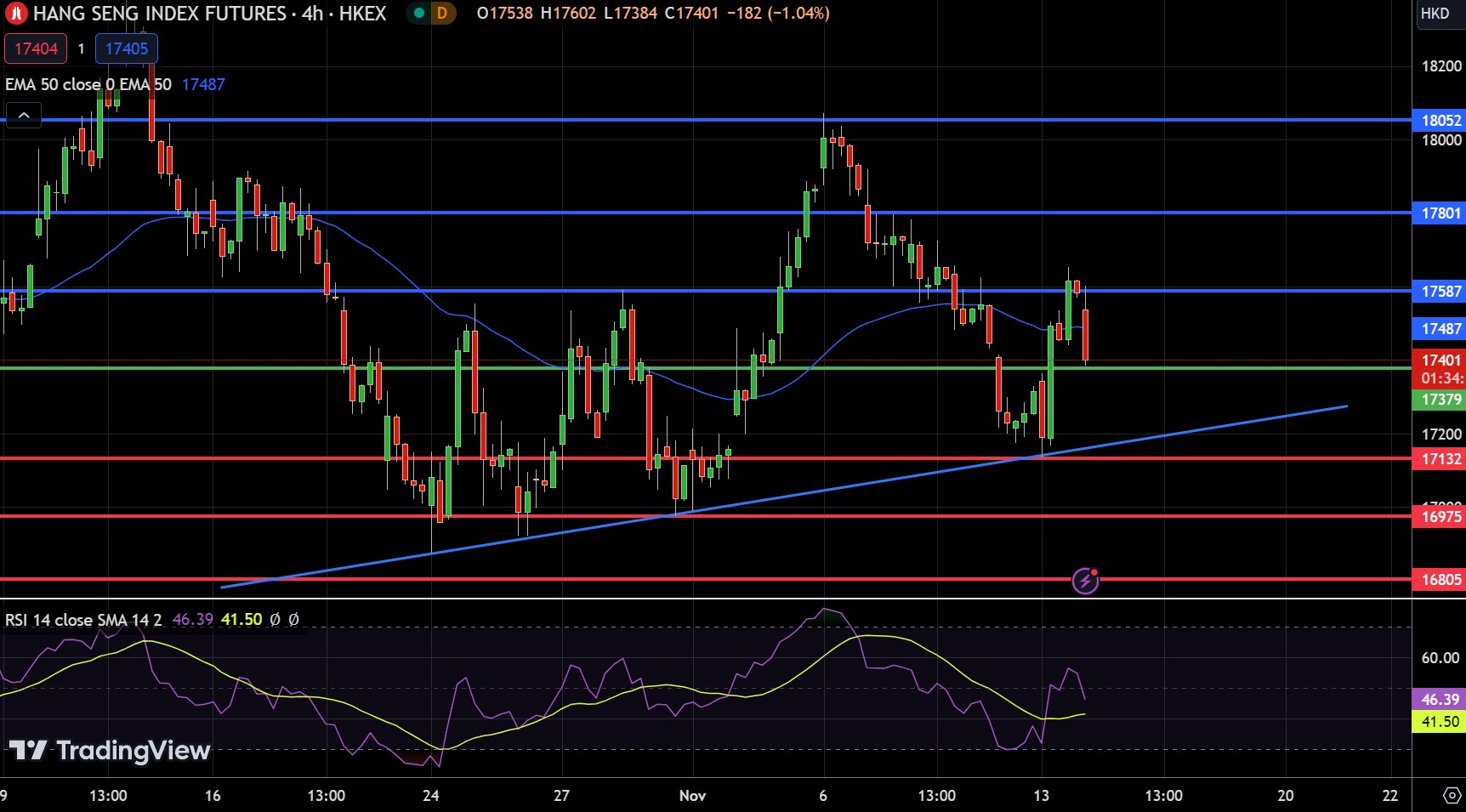This screenshot has width=1466, height=812.
Task: Click the green market status dot
Action: coord(418,13)
